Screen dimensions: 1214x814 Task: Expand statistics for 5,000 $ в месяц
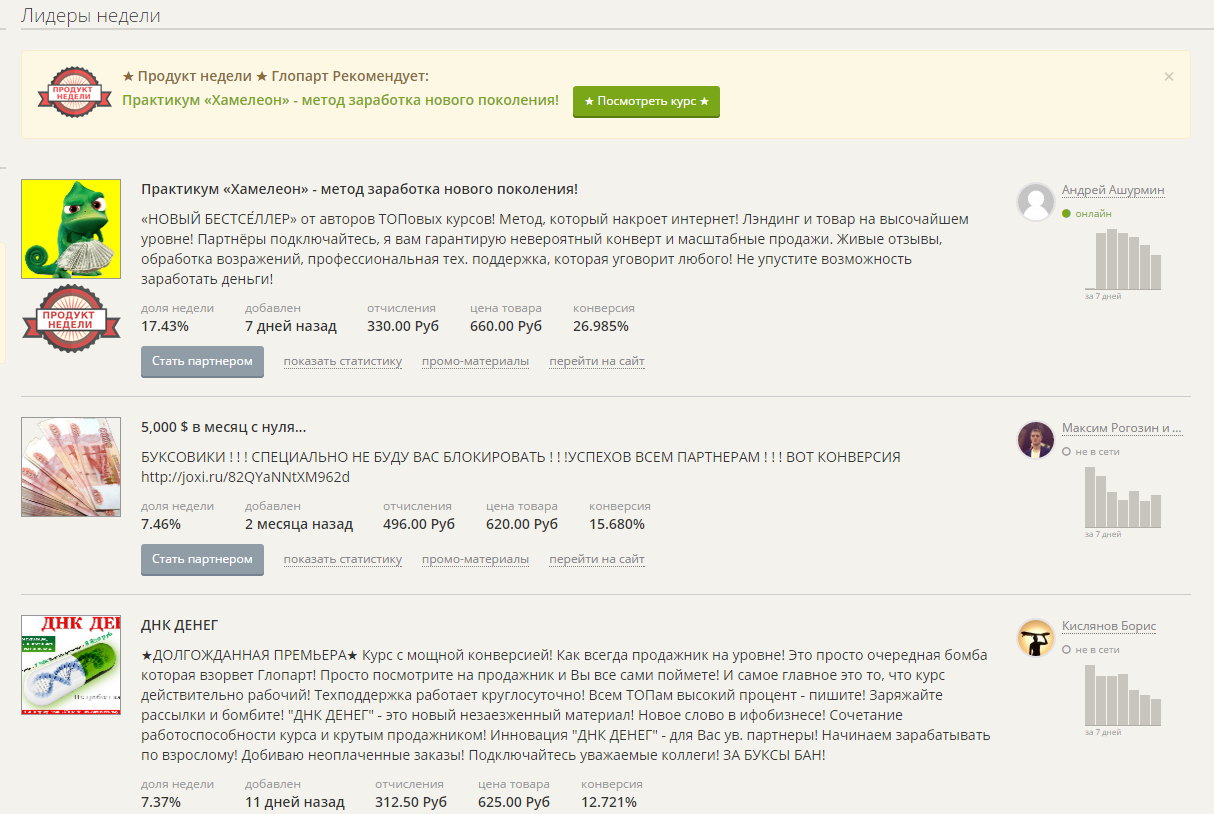pos(342,560)
